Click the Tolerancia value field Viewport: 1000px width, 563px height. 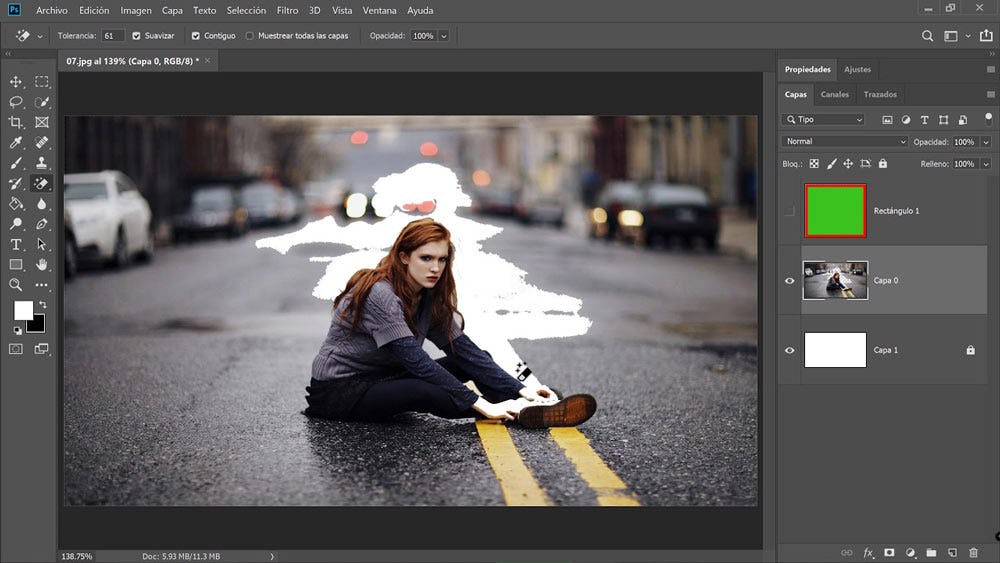113,36
